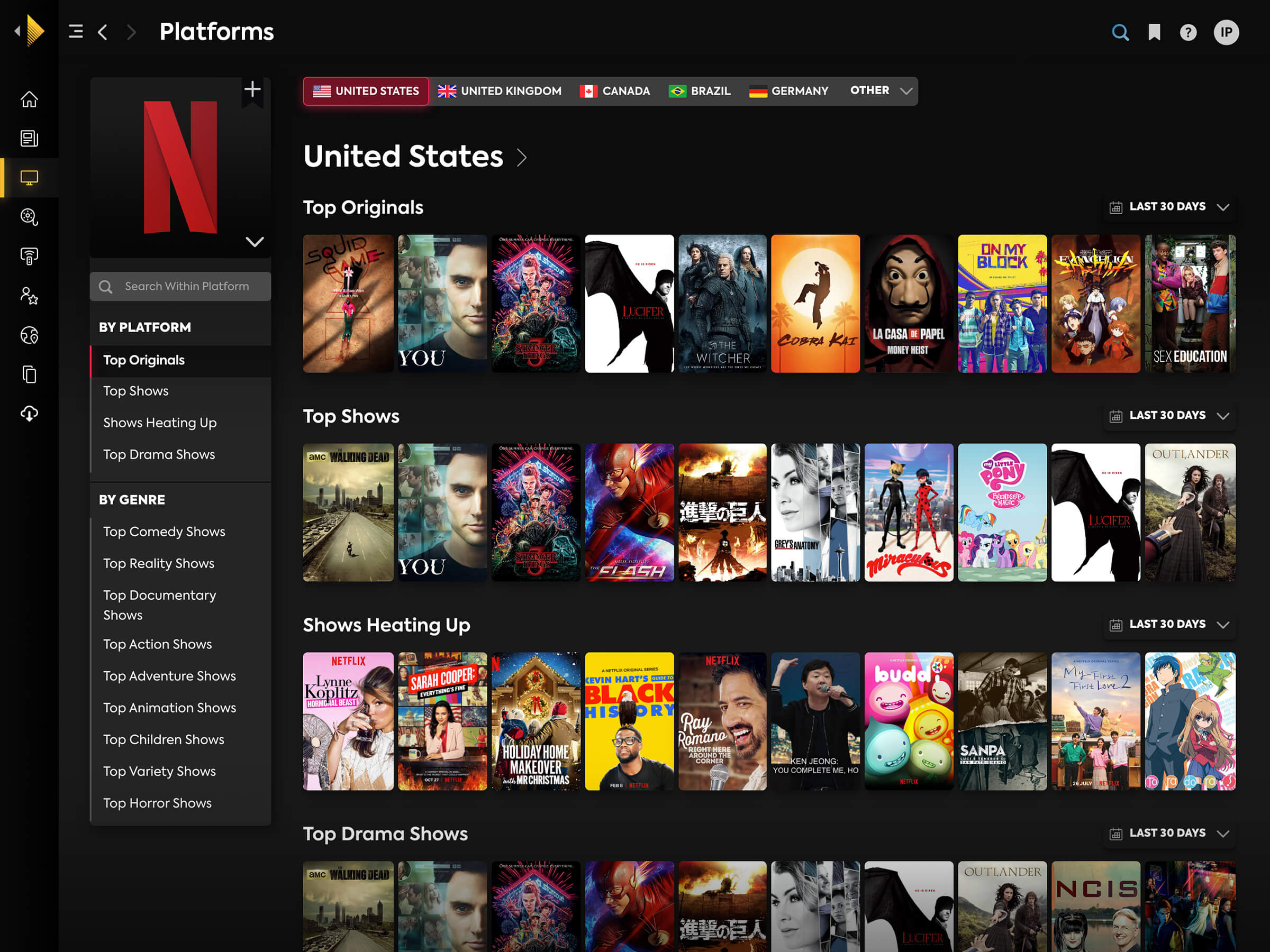Open the Squid Game poster thumbnail
Viewport: 1270px width, 952px height.
[x=348, y=304]
